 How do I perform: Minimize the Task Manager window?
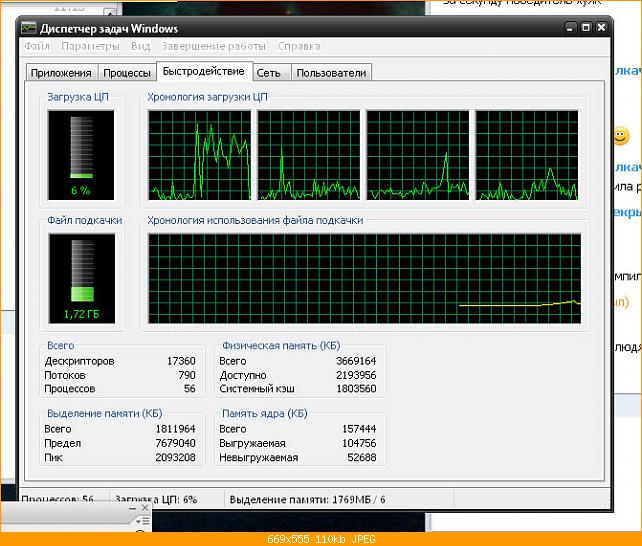[x=570, y=28]
